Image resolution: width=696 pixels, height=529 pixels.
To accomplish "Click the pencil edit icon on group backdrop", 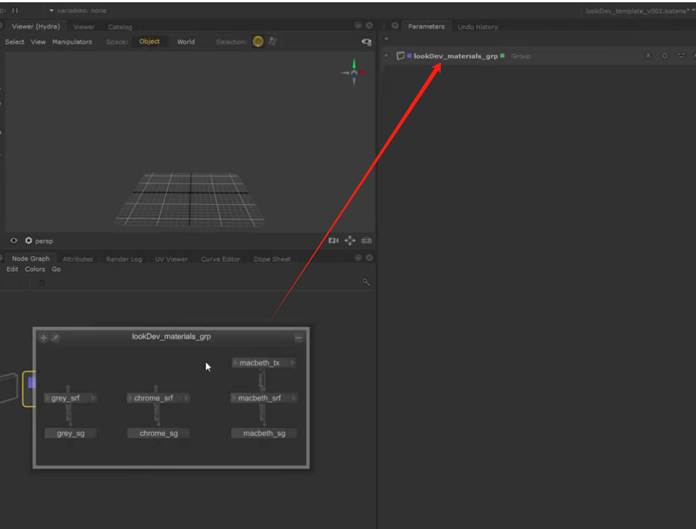I will (55, 338).
